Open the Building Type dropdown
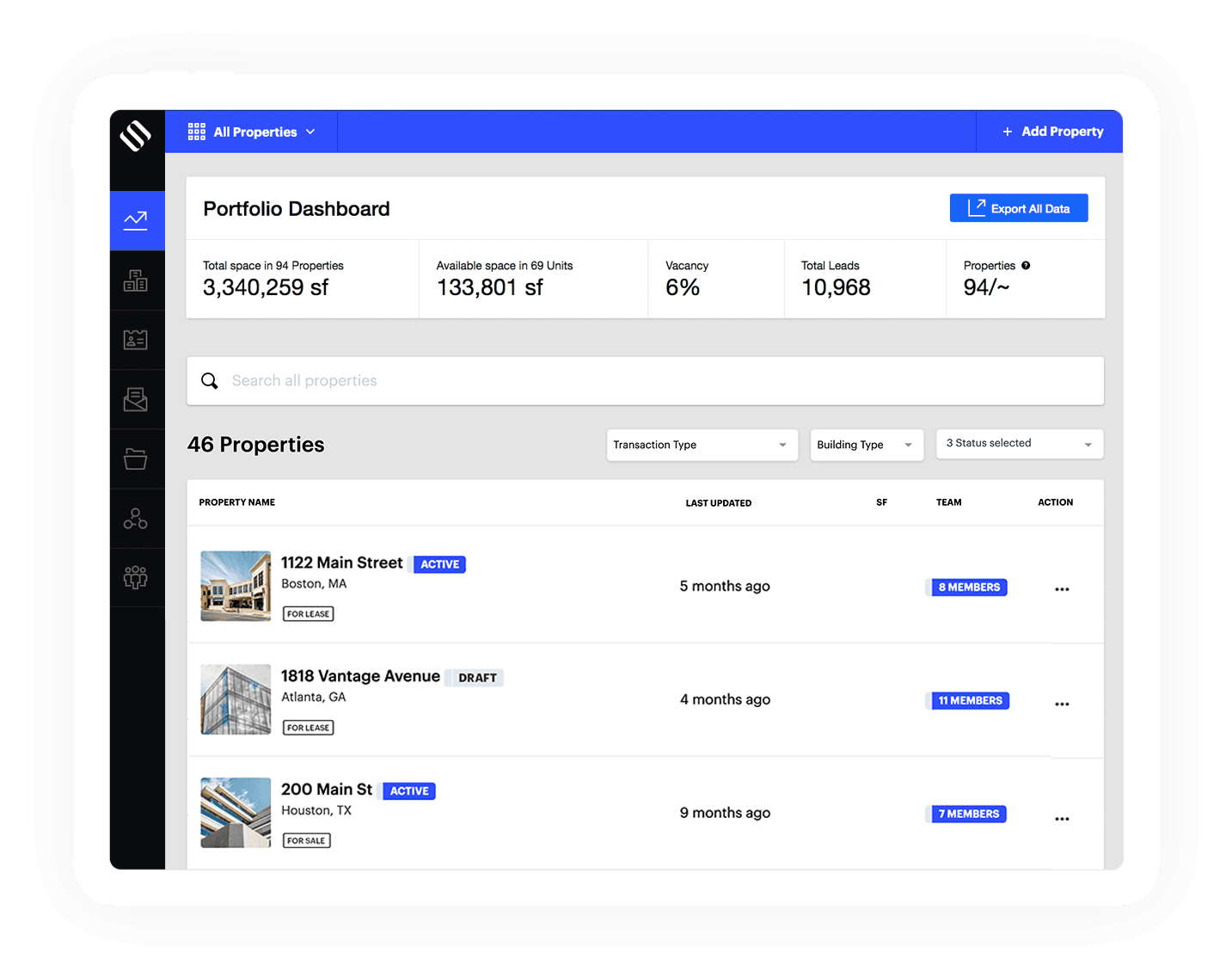The image size is (1232, 978). 867,445
